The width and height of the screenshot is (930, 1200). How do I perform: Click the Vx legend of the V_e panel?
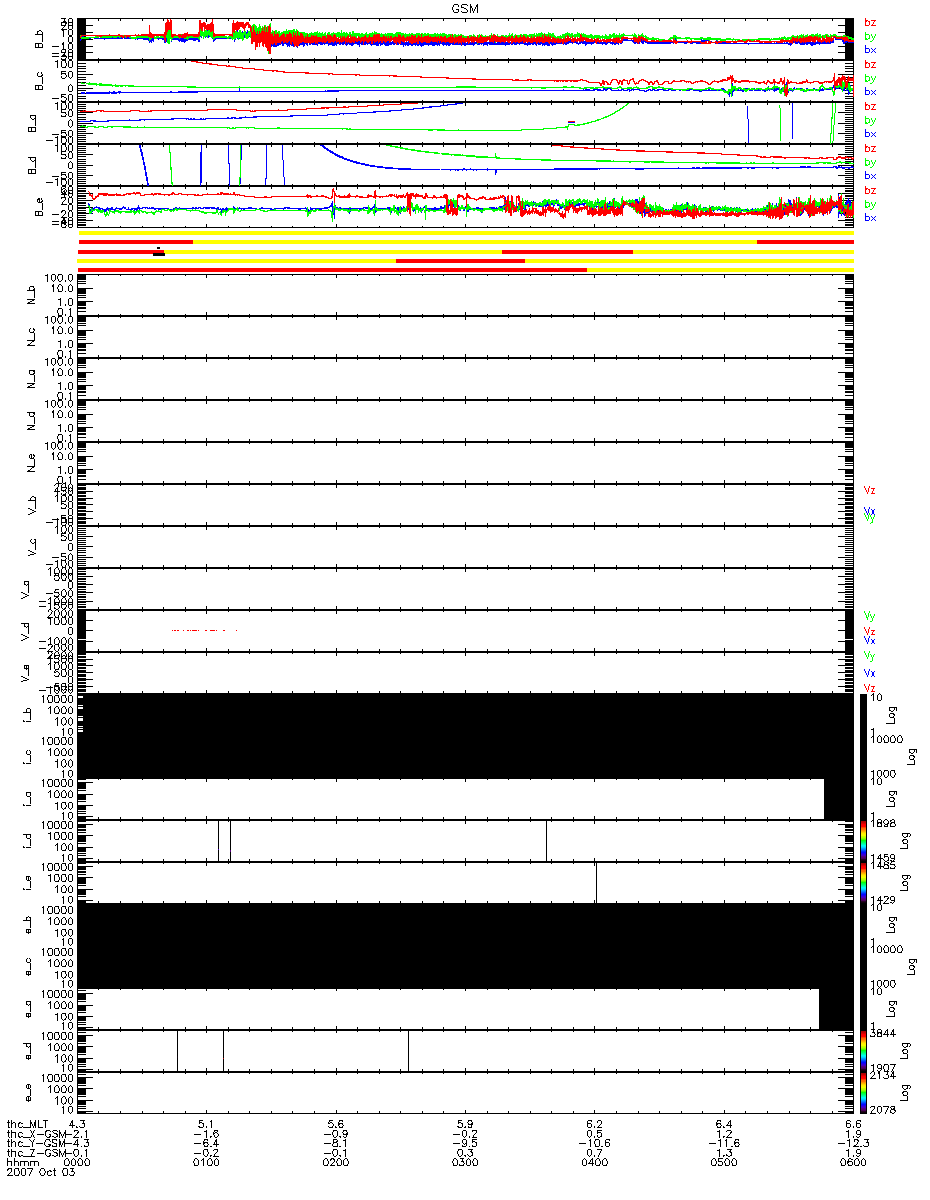pos(870,673)
